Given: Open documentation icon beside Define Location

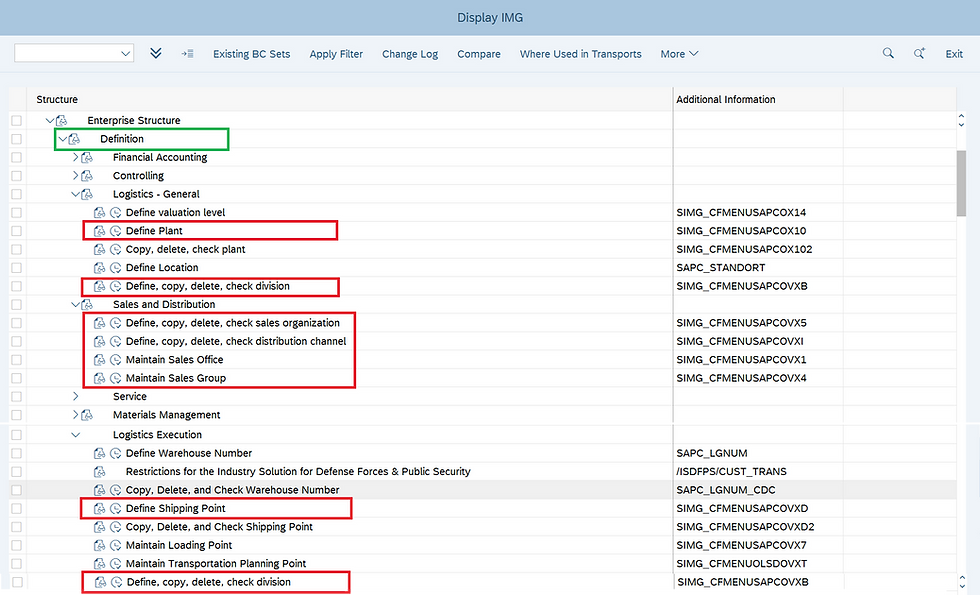Looking at the screenshot, I should point(99,267).
